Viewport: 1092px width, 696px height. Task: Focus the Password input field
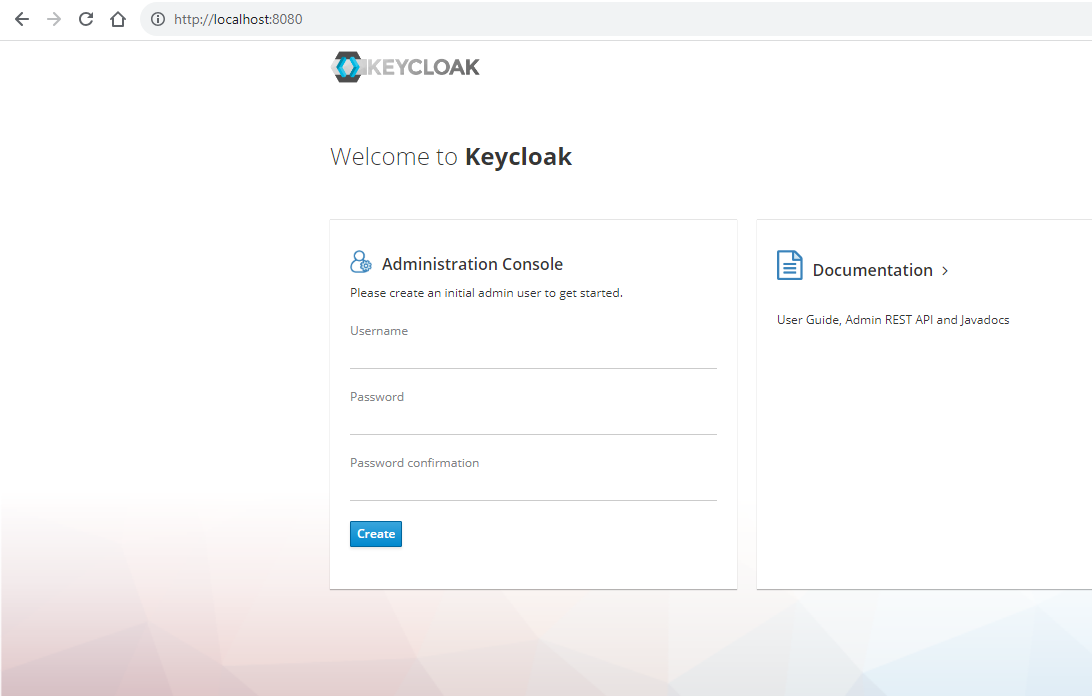[533, 422]
